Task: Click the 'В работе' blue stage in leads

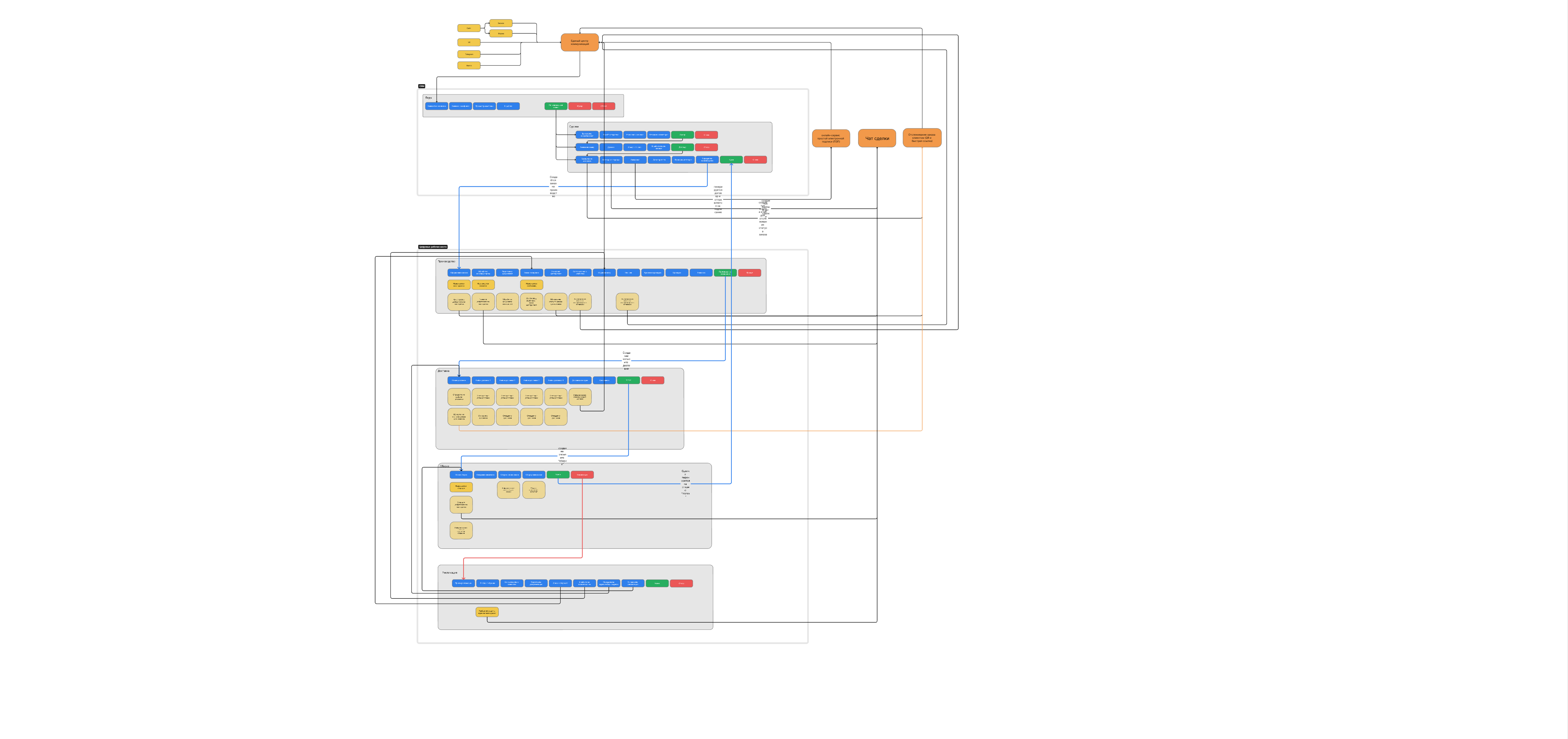Action: 508,106
